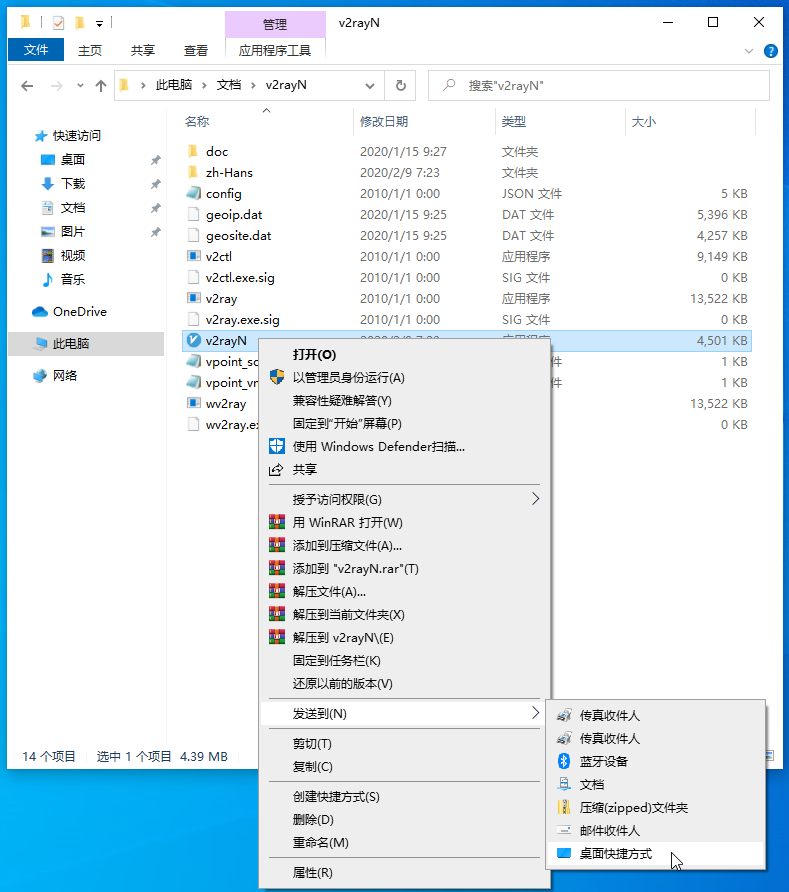Click 复制(C) in context menu
The image size is (789, 892).
tap(404, 766)
